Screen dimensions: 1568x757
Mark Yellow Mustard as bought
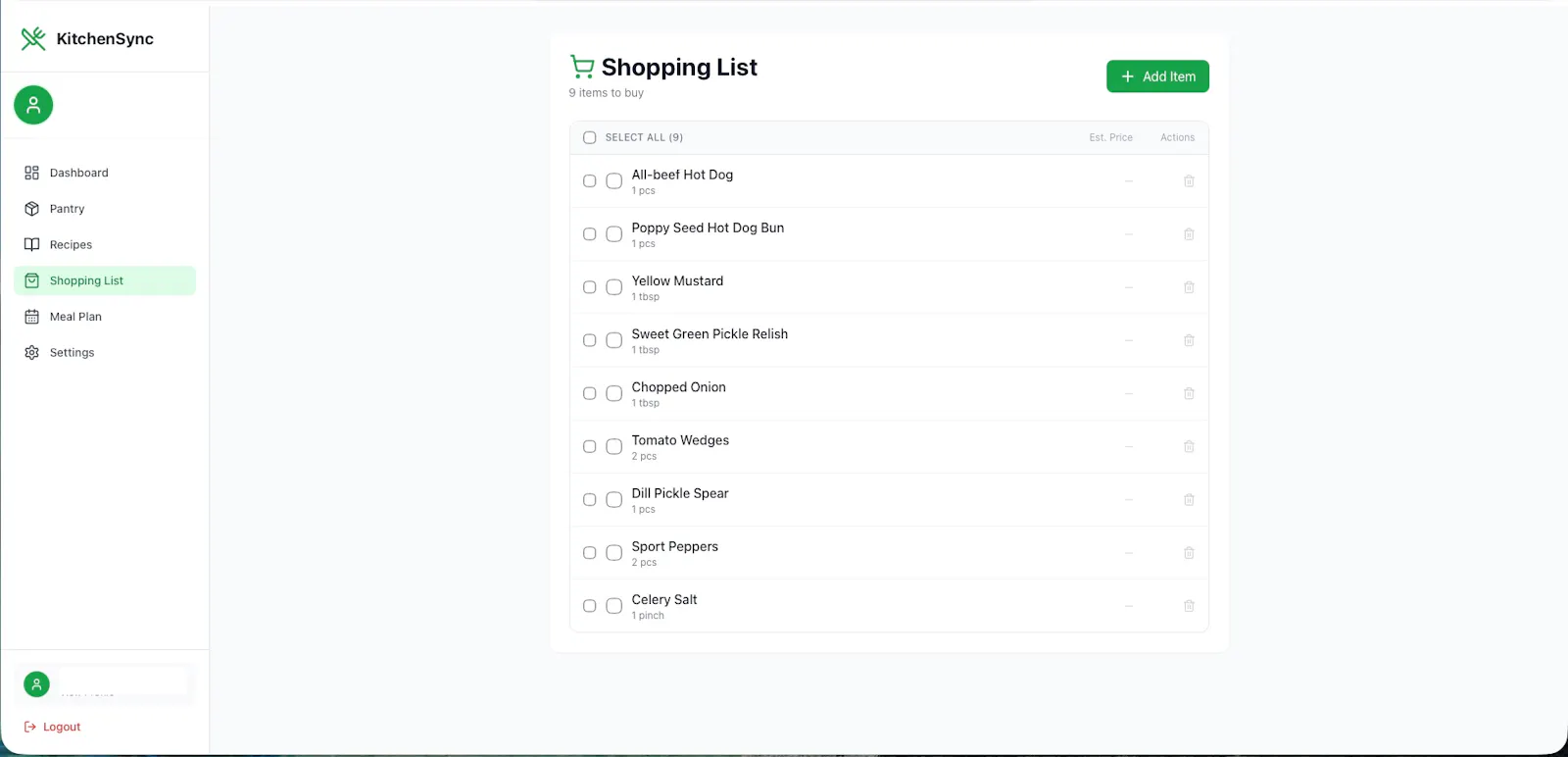click(614, 287)
